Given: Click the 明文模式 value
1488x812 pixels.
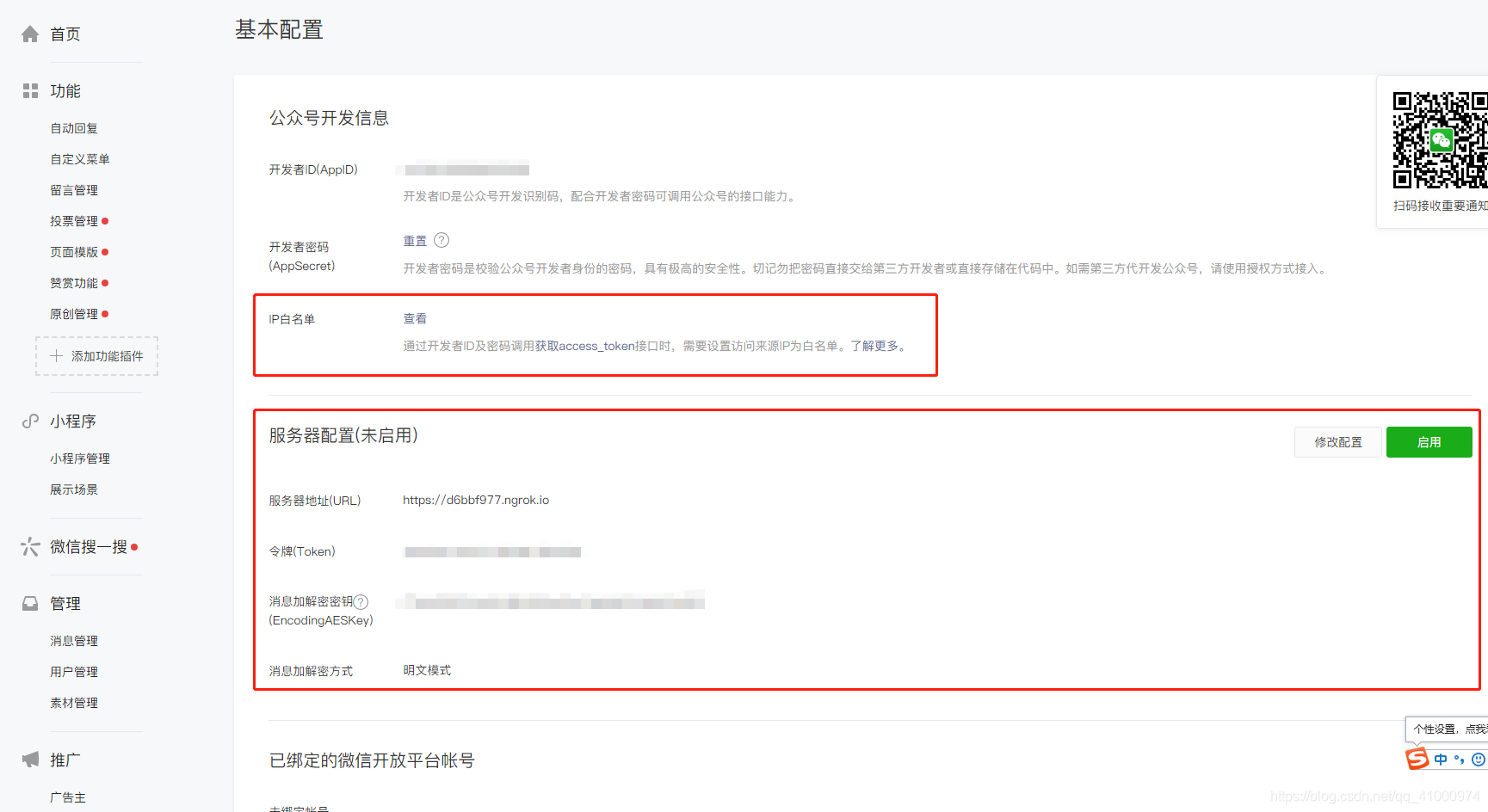Looking at the screenshot, I should coord(427,670).
